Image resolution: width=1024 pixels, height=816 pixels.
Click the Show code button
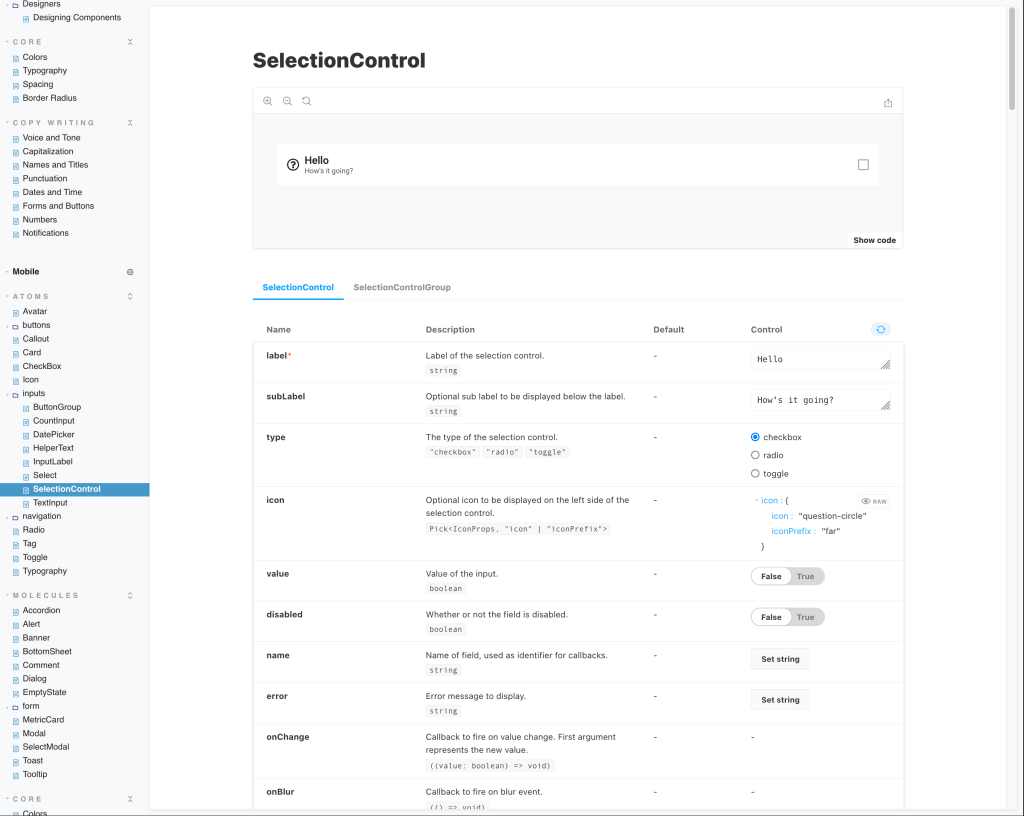click(874, 240)
